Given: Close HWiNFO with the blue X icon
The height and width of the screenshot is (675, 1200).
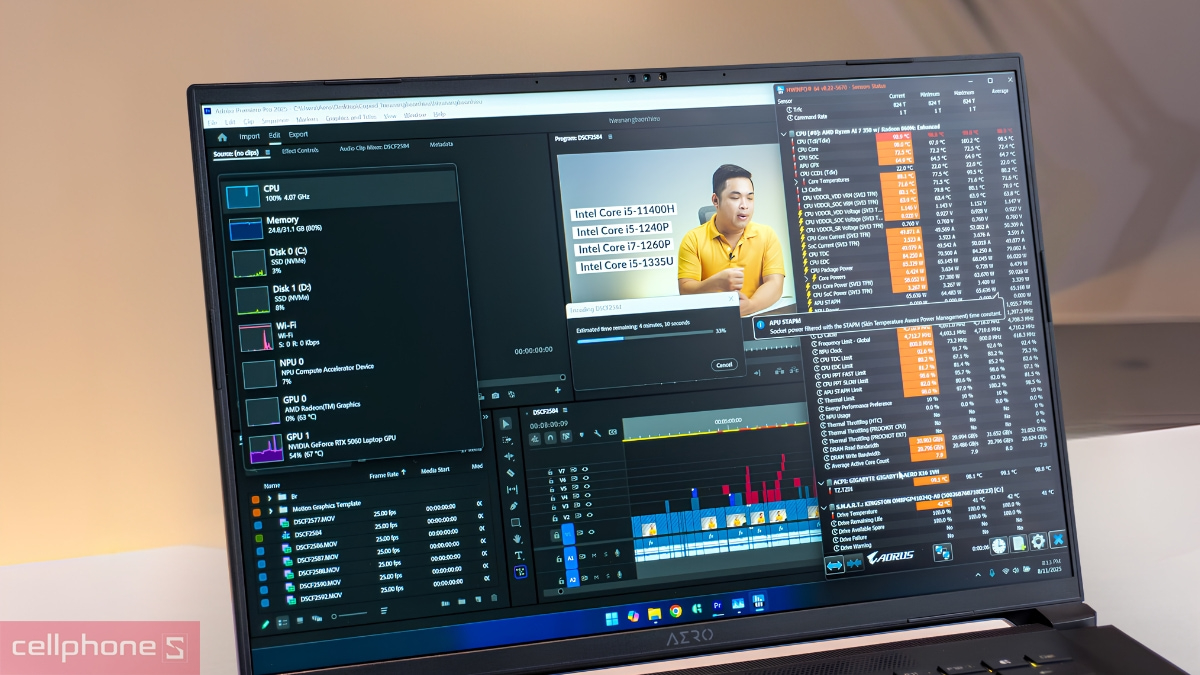Looking at the screenshot, I should [x=1058, y=540].
